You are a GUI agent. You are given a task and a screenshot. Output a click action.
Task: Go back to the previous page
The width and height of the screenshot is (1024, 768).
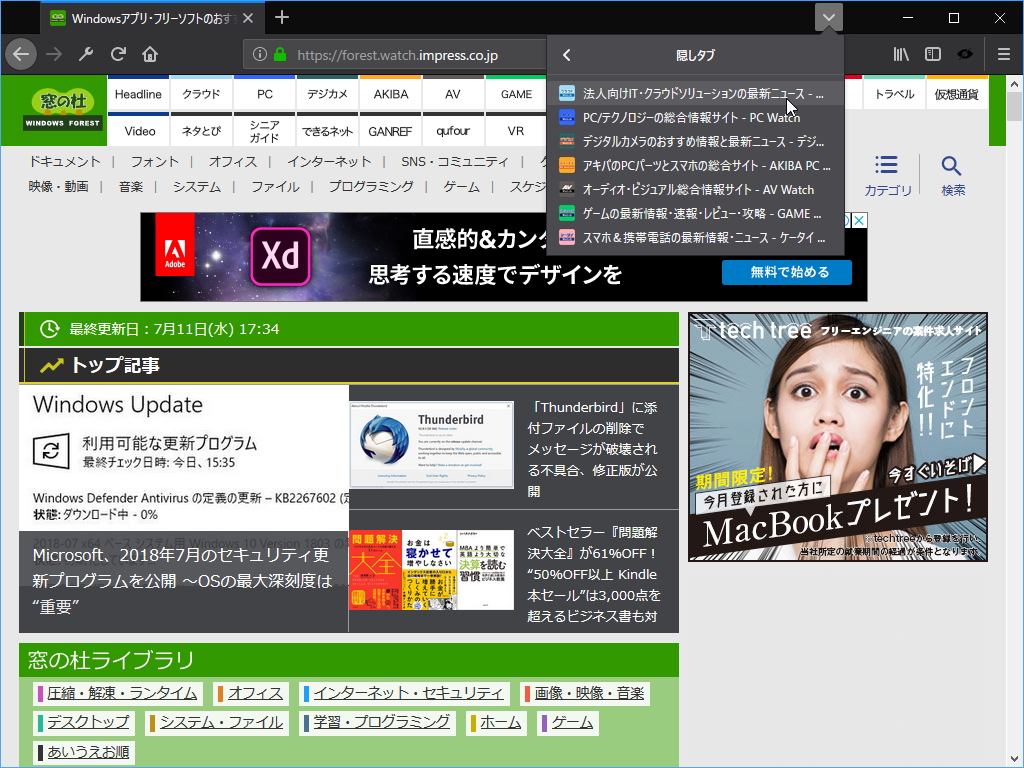pyautogui.click(x=20, y=54)
